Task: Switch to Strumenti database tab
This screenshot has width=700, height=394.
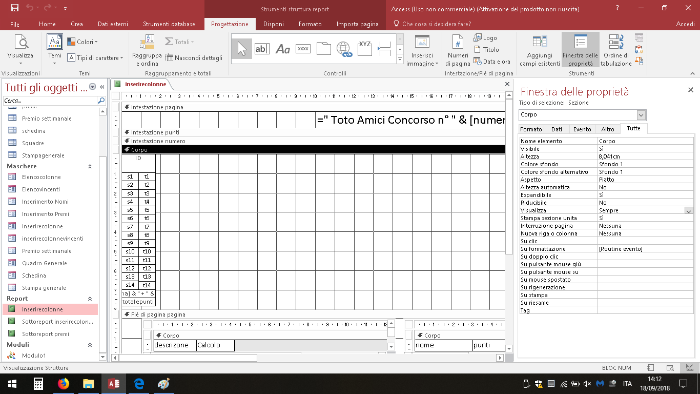Action: 169,24
